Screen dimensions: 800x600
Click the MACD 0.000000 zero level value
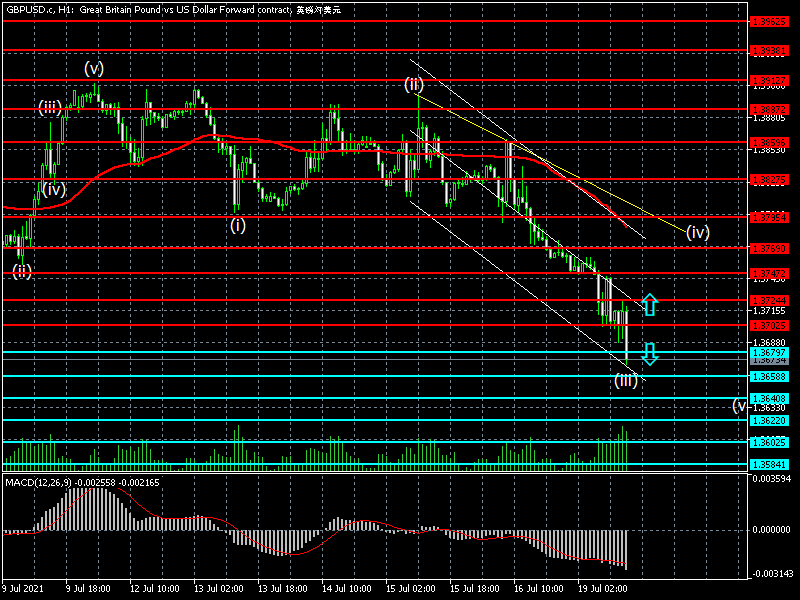[x=772, y=529]
